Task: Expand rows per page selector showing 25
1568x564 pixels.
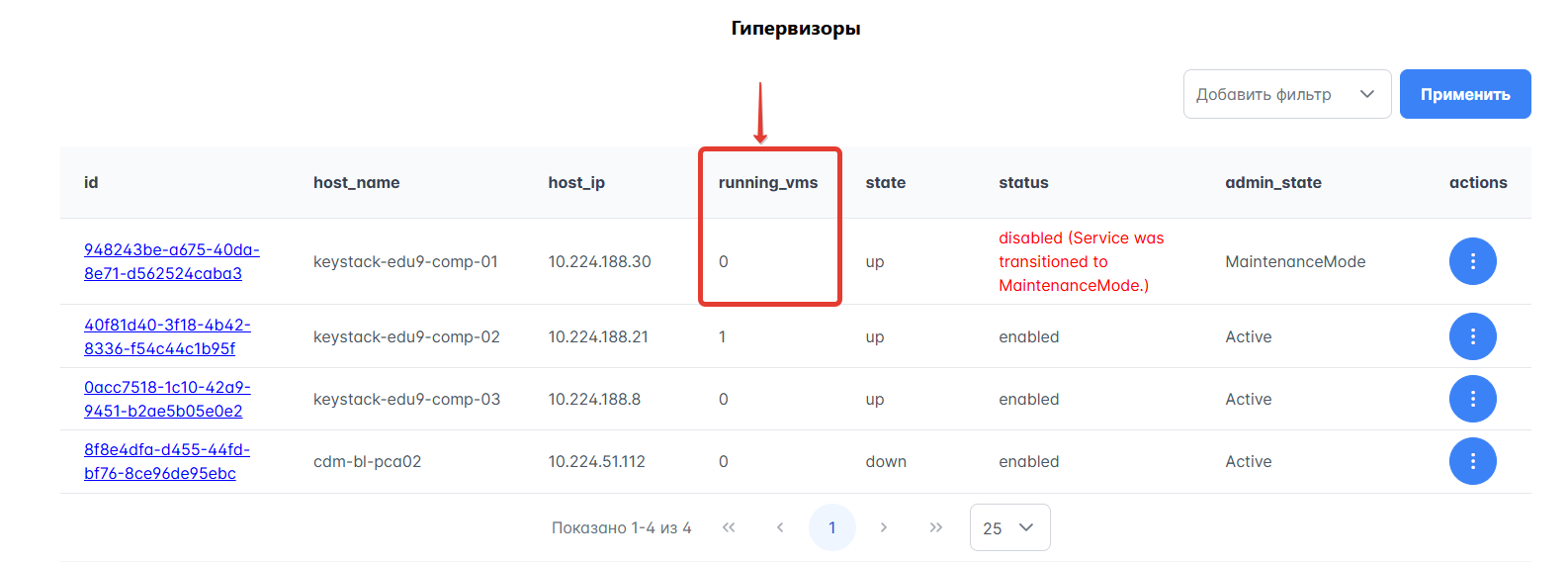Action: [x=1009, y=527]
